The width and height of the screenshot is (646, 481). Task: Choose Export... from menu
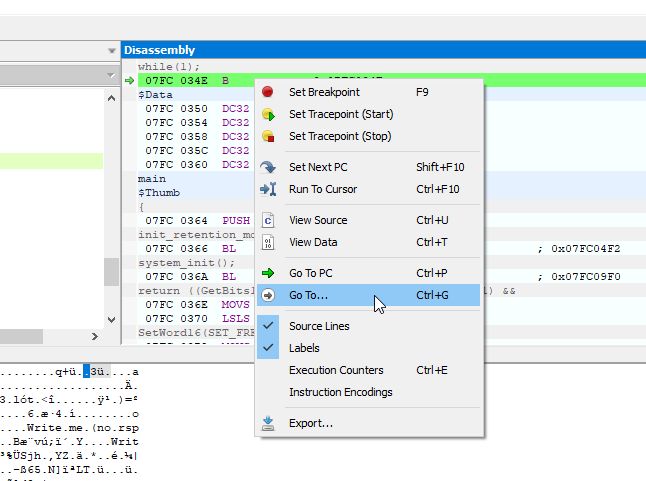(x=369, y=423)
